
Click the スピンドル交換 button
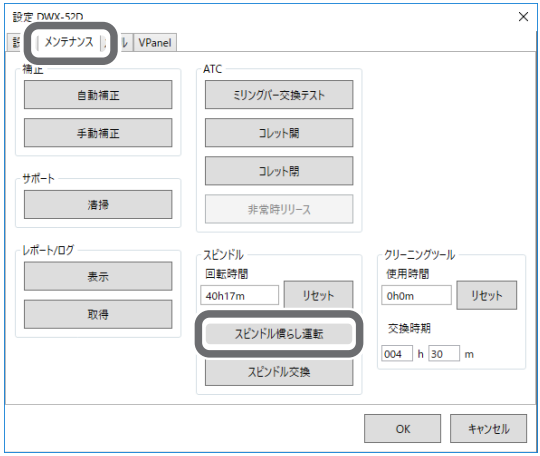click(x=279, y=372)
